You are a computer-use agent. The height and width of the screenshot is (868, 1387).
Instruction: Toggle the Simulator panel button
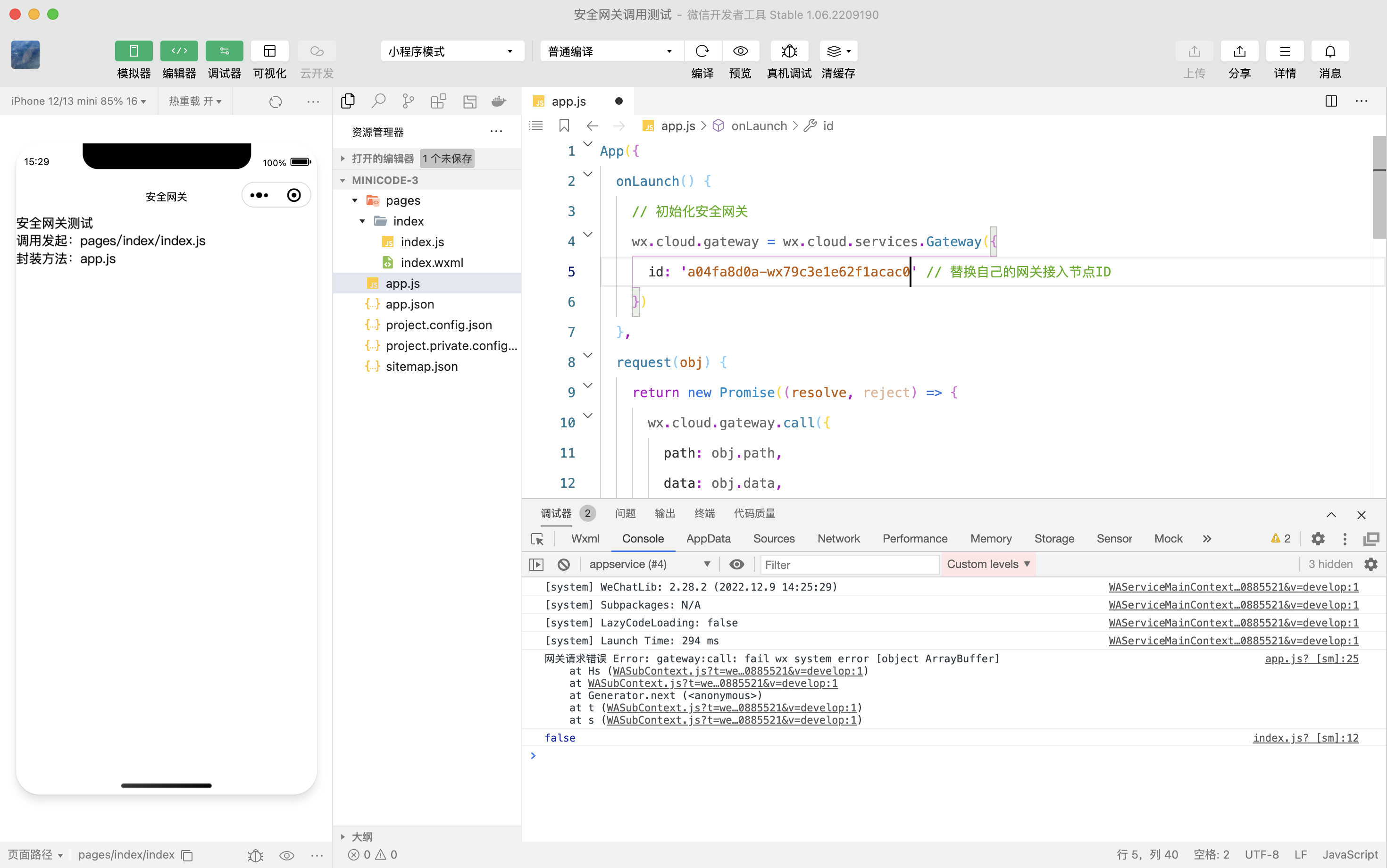(x=133, y=51)
